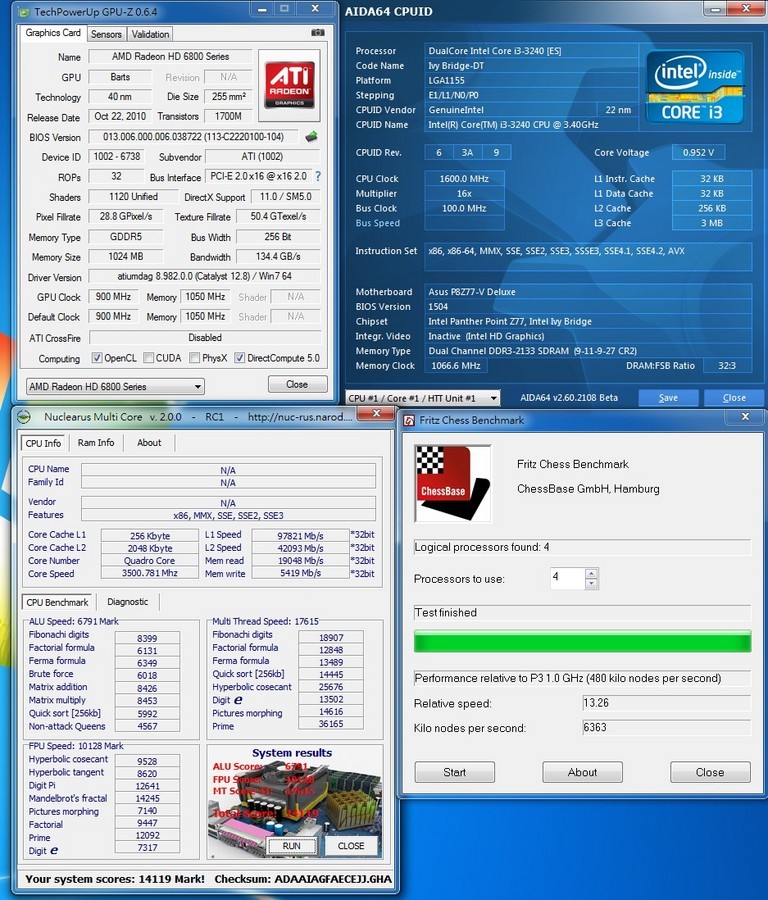Screen dimensions: 768x900
Task: Click RUN button in Nuclearus
Action: (x=292, y=845)
